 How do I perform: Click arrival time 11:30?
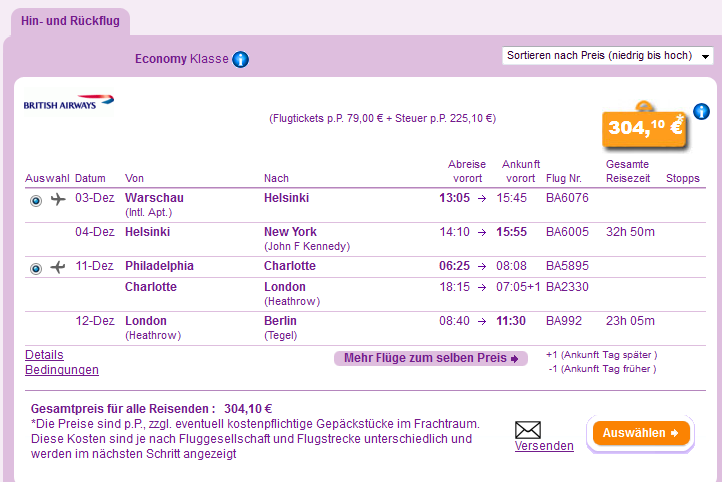511,321
